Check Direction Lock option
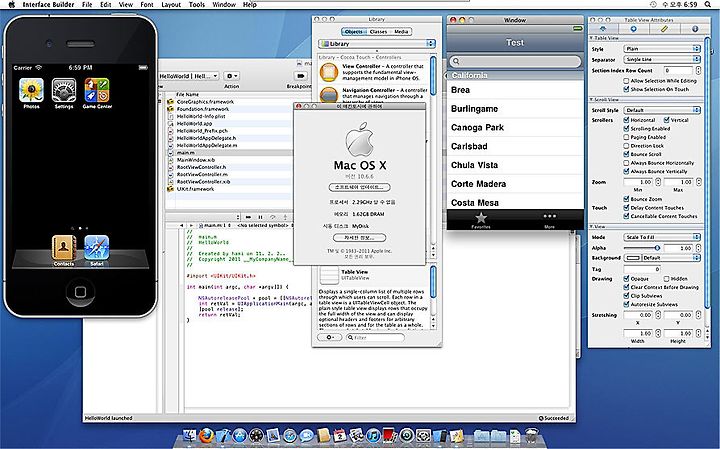Image resolution: width=720 pixels, height=449 pixels. [x=626, y=146]
